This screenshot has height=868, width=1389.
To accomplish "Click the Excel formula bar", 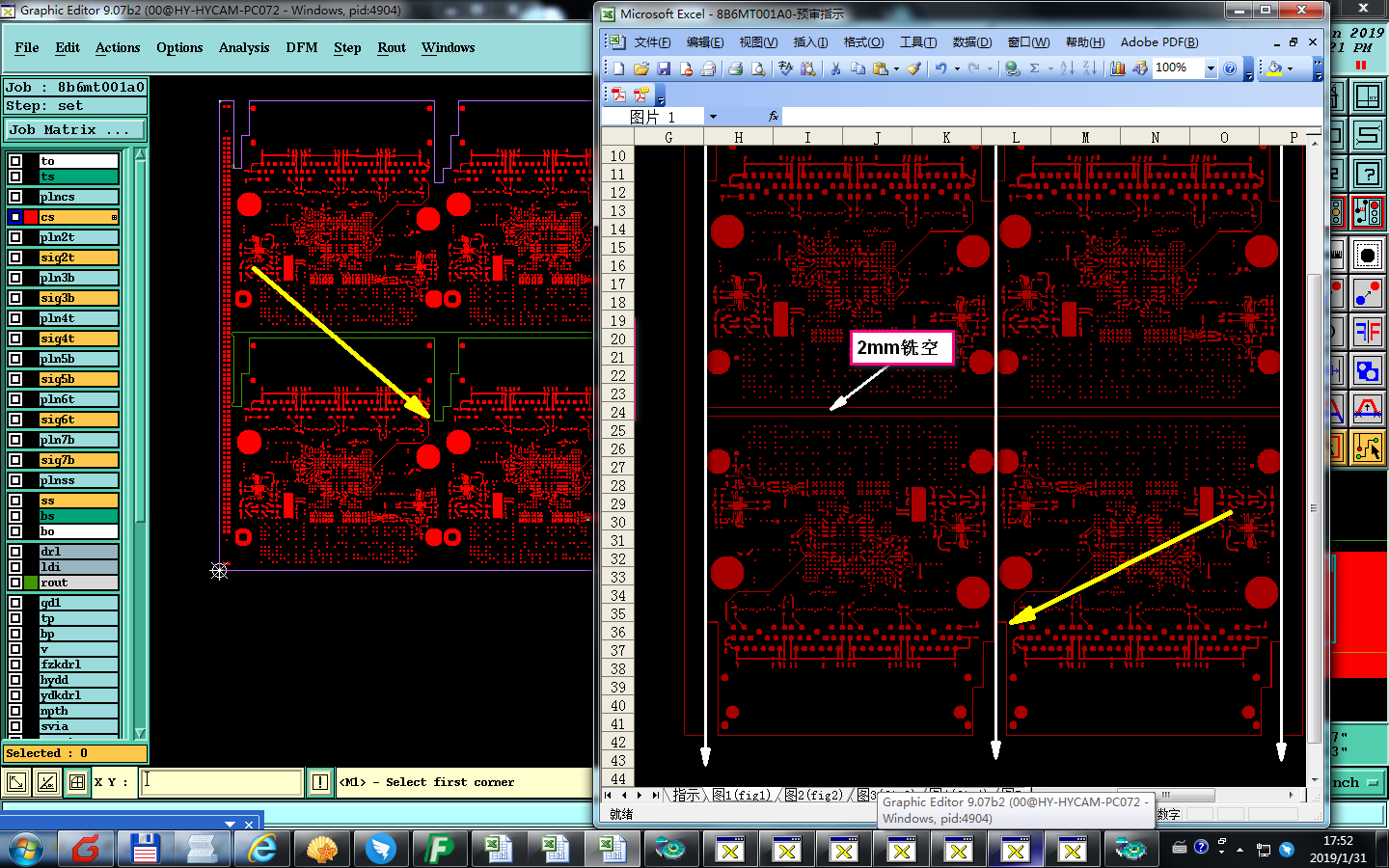I will click(x=1049, y=117).
